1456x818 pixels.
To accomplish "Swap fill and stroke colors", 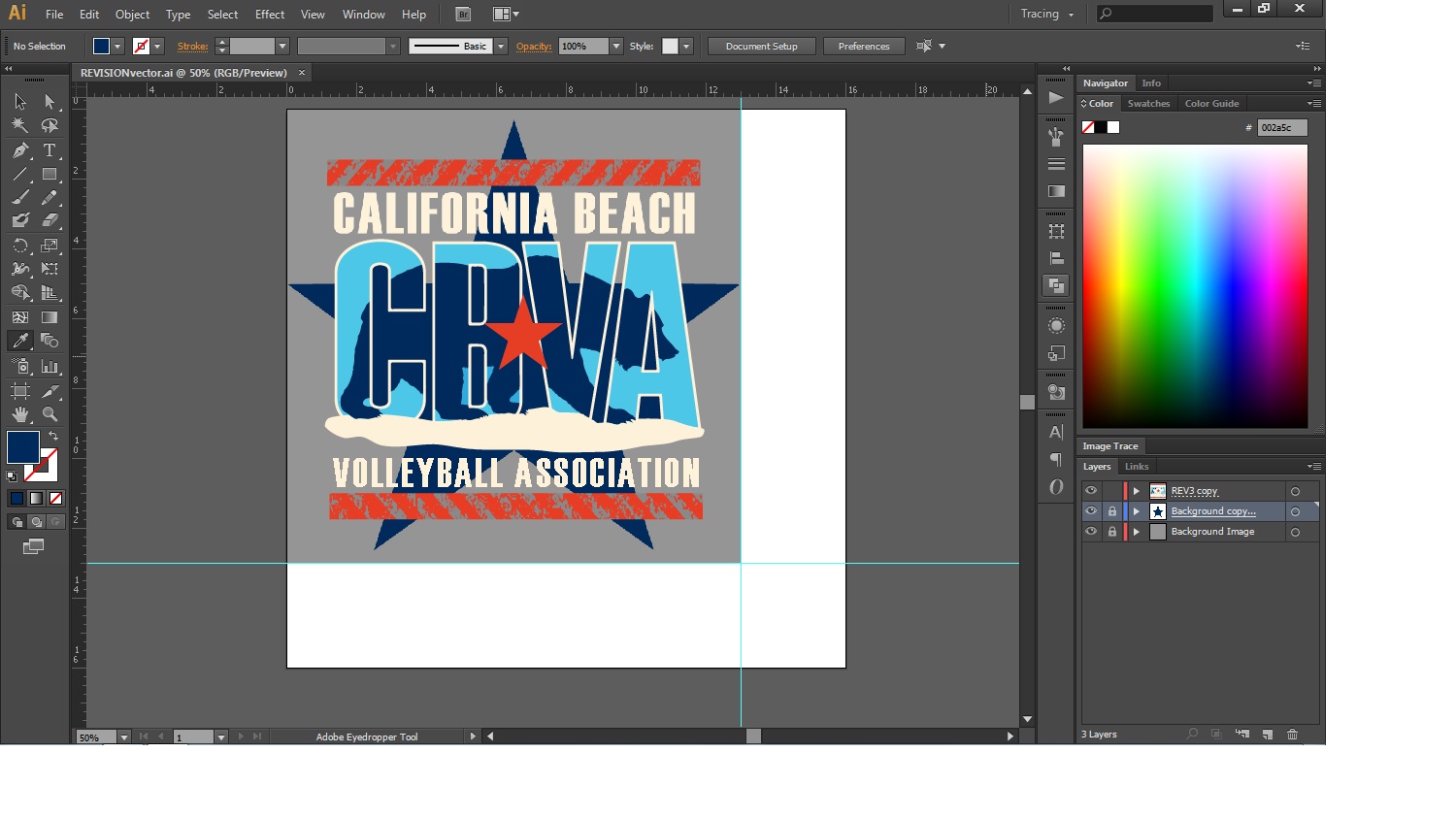I will tap(53, 437).
